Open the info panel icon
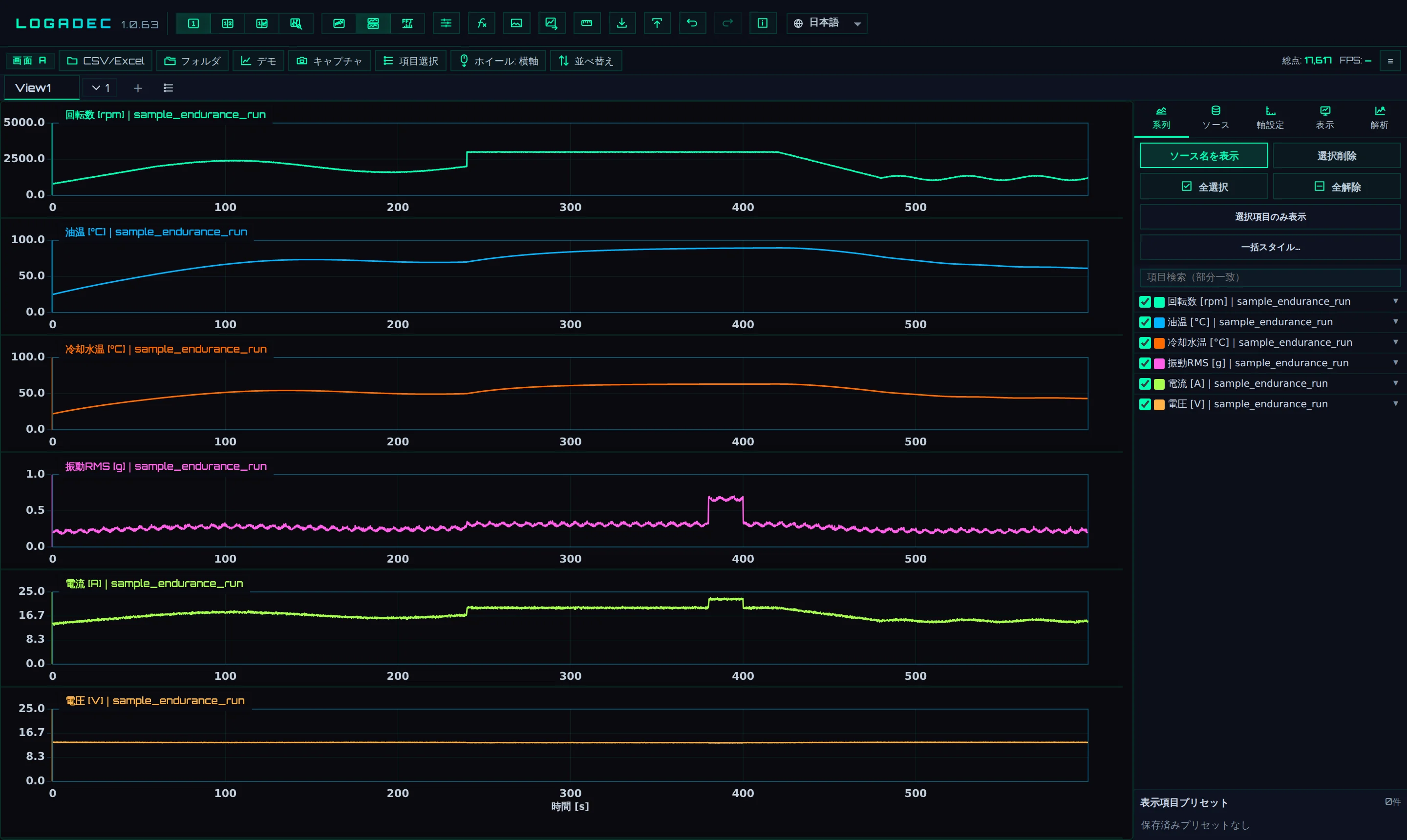The height and width of the screenshot is (840, 1407). pyautogui.click(x=763, y=23)
